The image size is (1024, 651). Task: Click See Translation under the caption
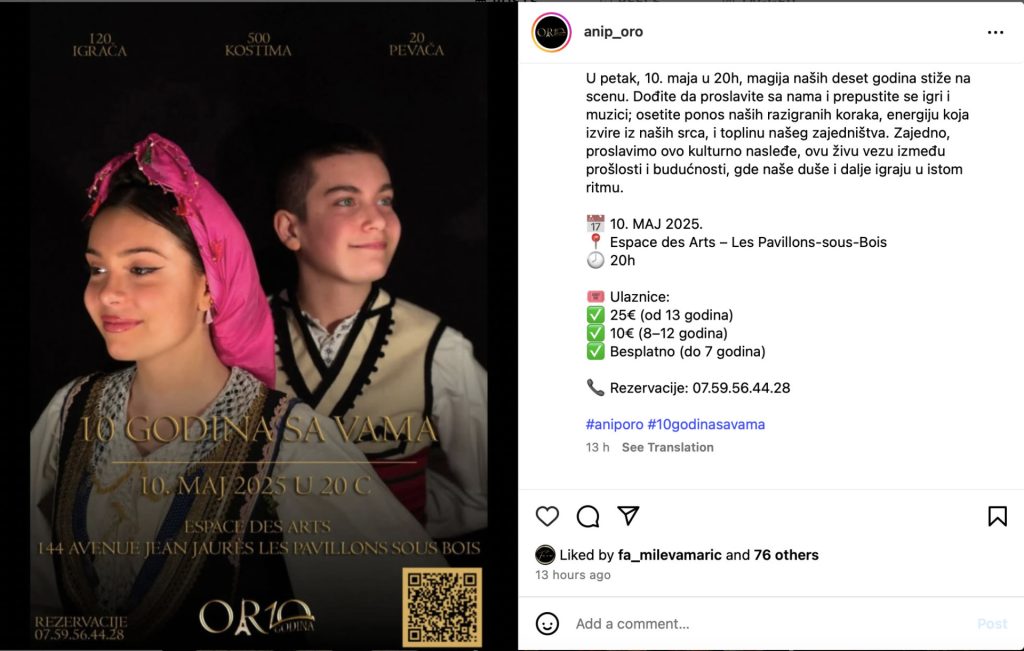[x=667, y=447]
